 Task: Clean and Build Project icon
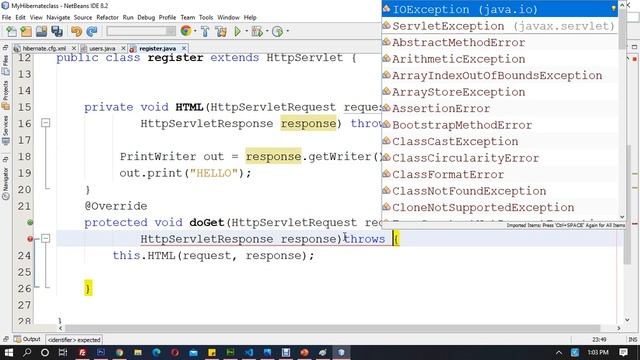tap(221, 31)
